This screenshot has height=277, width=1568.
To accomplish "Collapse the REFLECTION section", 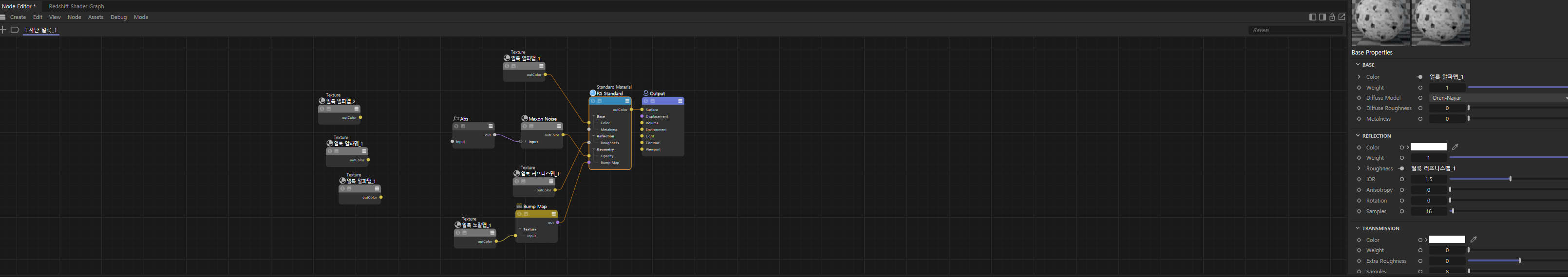I will [1358, 136].
